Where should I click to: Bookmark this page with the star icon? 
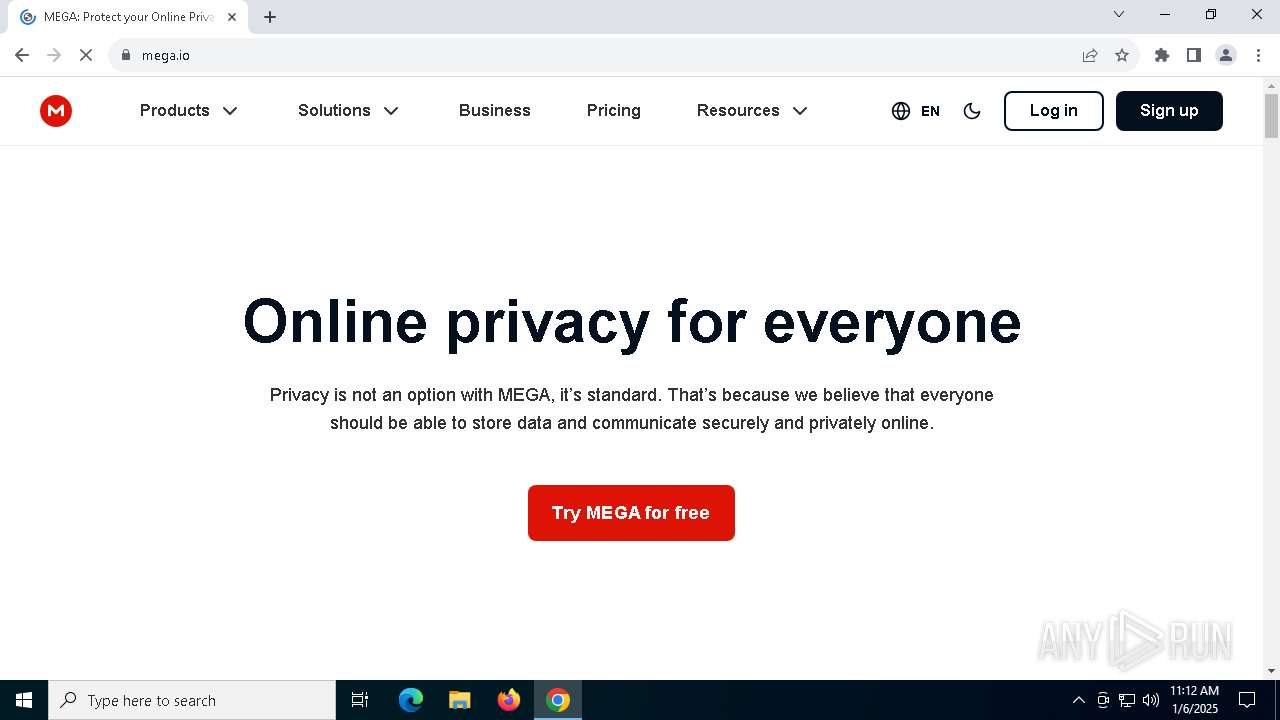(x=1122, y=55)
